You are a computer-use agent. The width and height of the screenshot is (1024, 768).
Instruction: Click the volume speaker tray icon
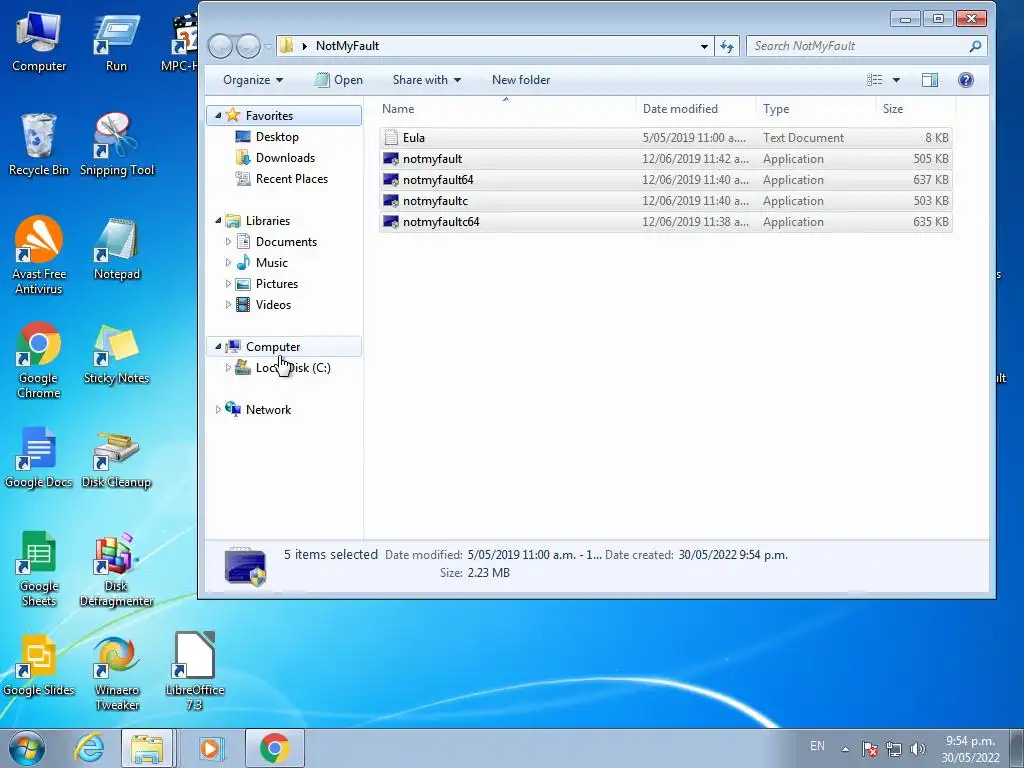click(x=918, y=749)
